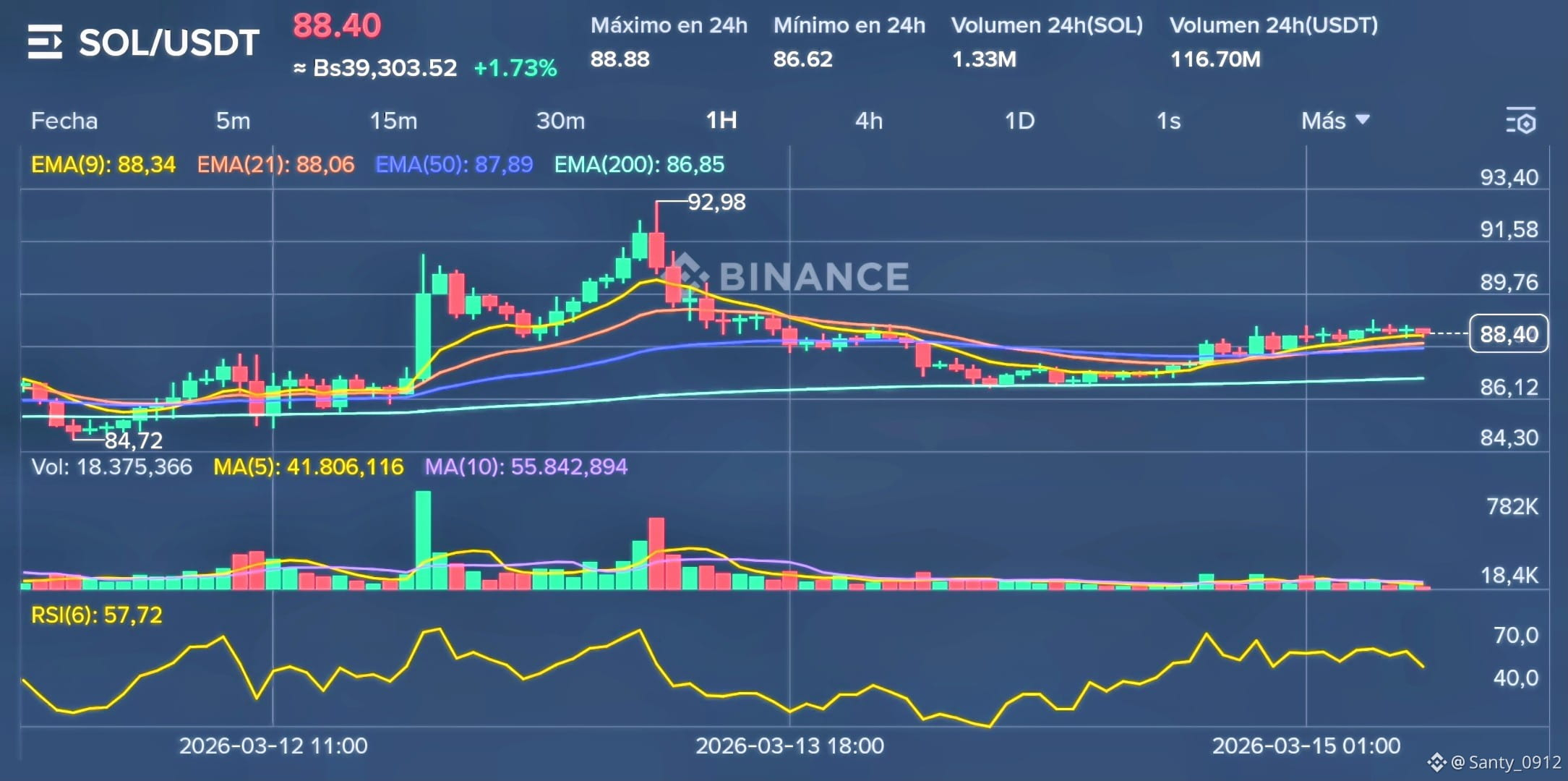The width and height of the screenshot is (1568, 781).
Task: Switch to the 15m interval
Action: click(393, 121)
